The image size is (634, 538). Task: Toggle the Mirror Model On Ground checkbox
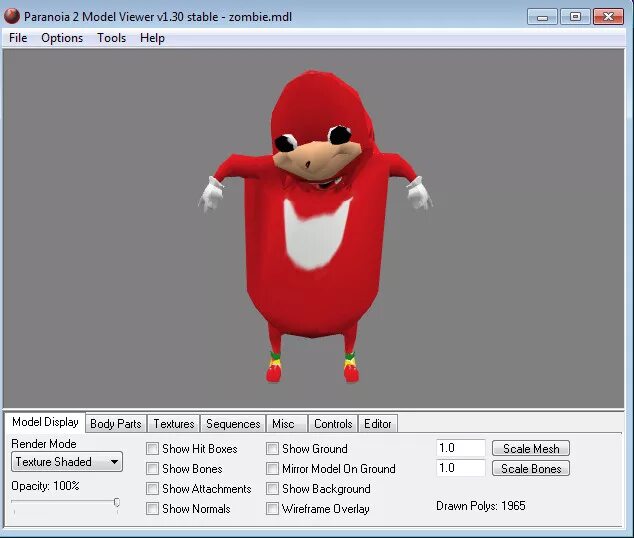(272, 468)
